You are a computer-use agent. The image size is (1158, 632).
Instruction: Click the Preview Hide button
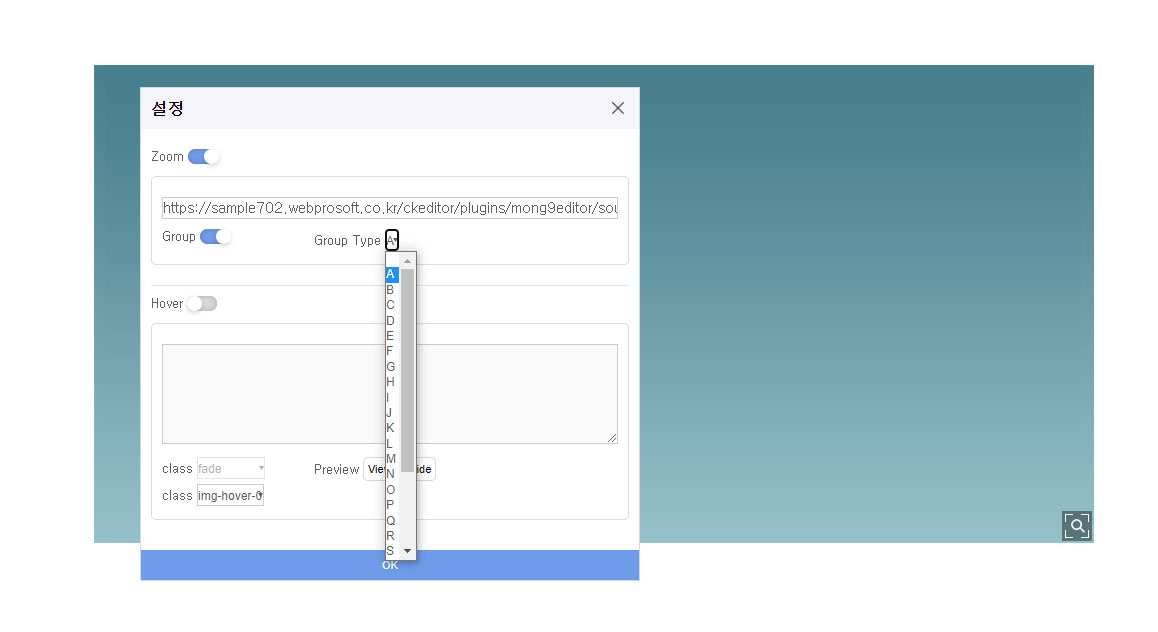click(426, 469)
